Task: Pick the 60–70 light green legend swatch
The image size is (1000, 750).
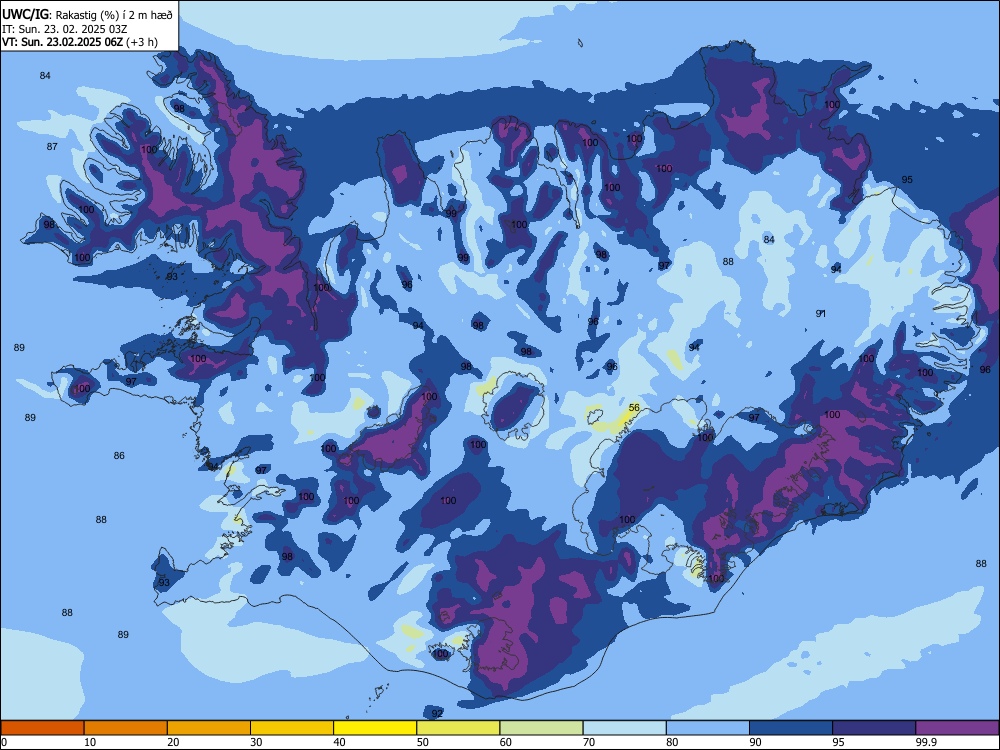Action: [x=541, y=728]
